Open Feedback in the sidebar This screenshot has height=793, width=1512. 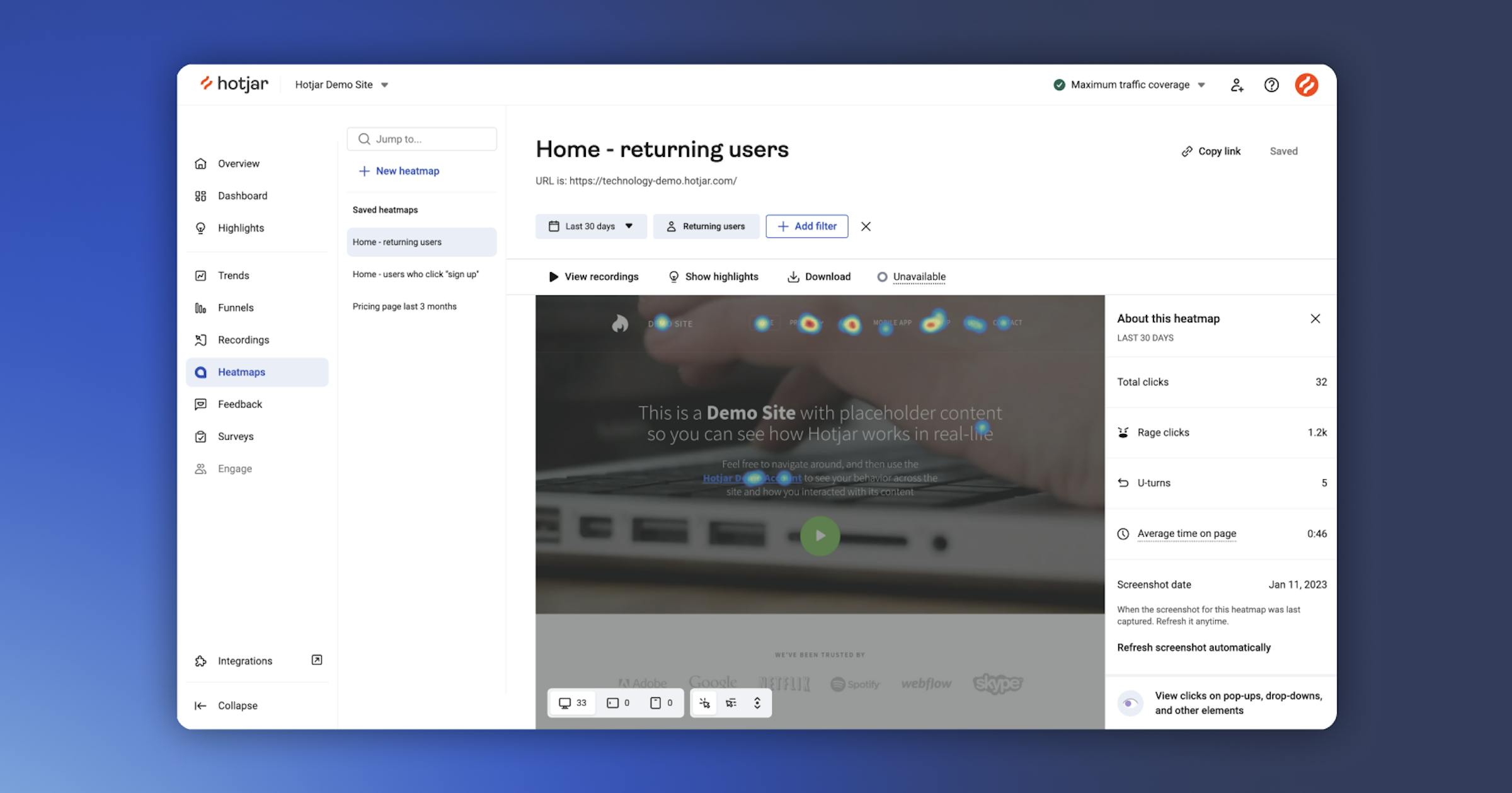pos(257,404)
